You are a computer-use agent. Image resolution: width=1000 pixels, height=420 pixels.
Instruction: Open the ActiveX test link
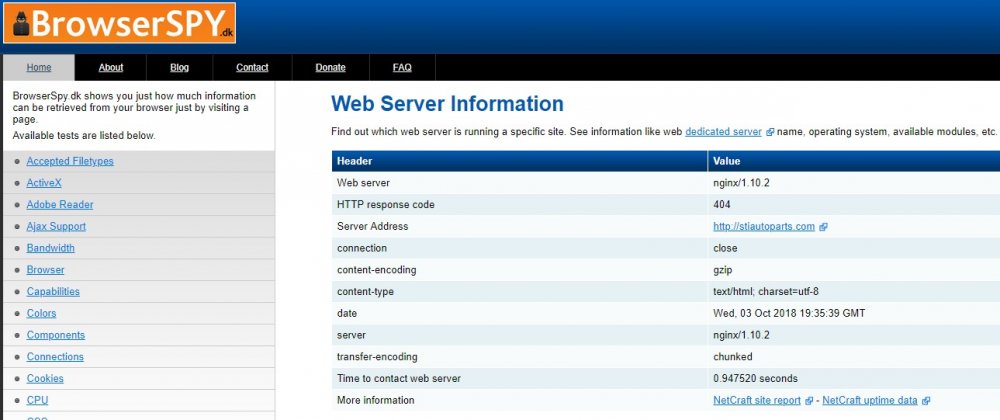44,183
